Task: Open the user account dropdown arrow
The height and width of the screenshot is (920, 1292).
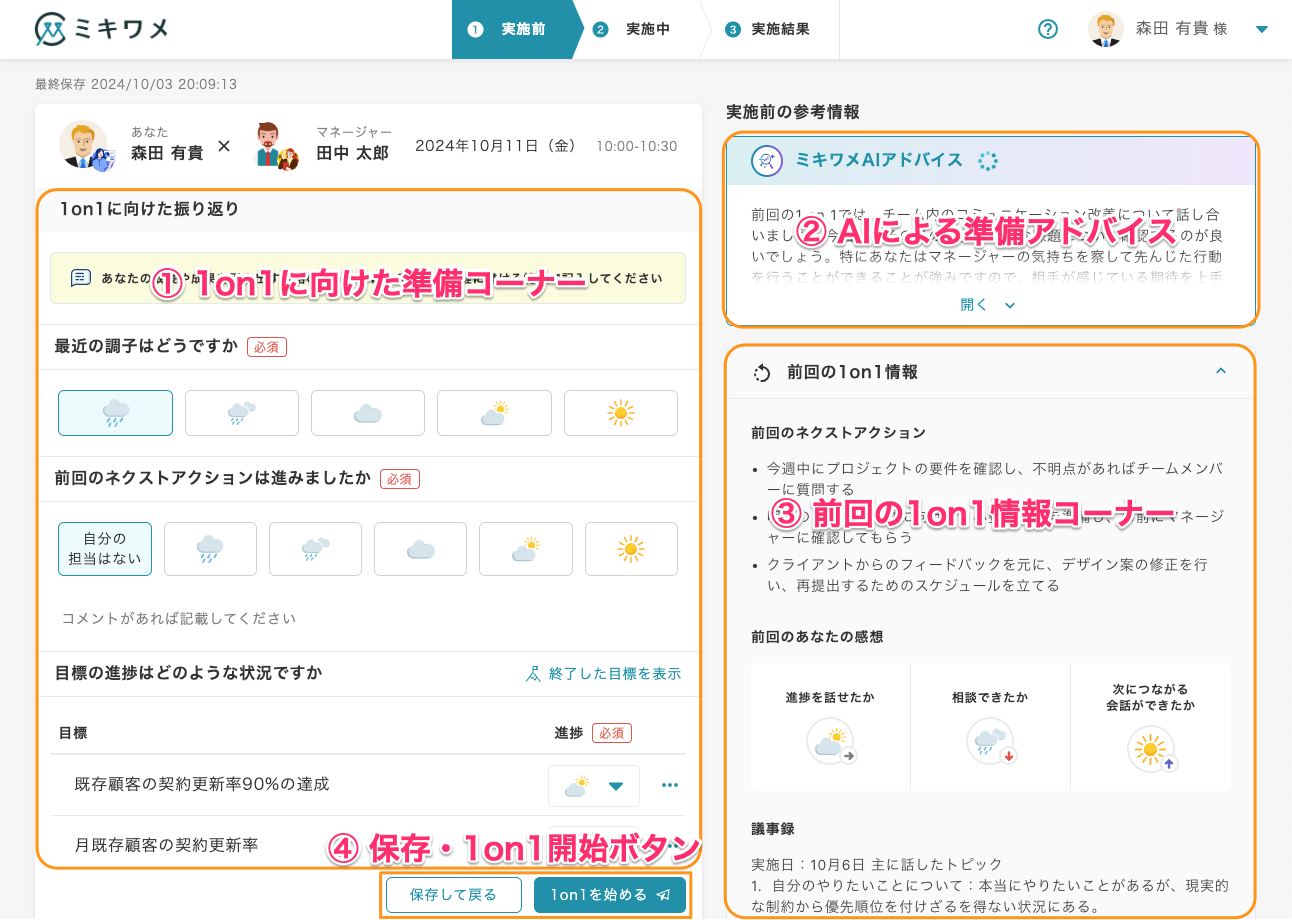Action: [1261, 29]
